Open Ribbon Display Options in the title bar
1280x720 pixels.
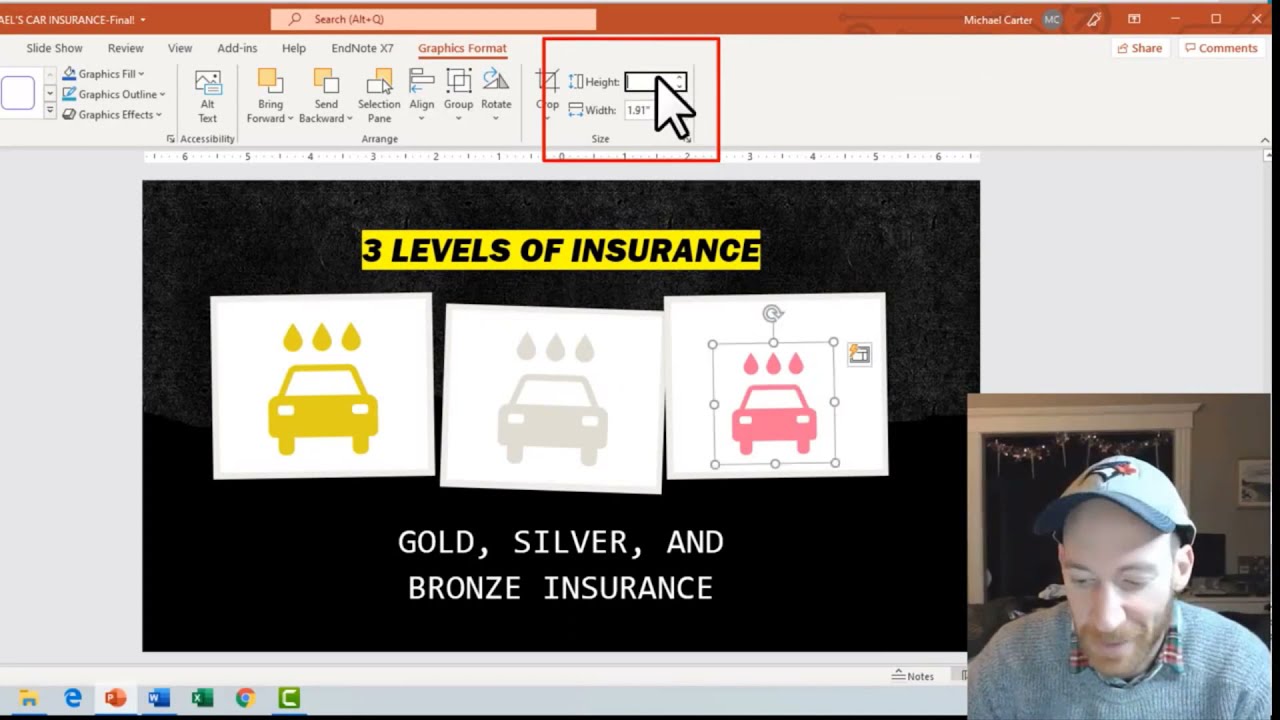click(x=1134, y=19)
